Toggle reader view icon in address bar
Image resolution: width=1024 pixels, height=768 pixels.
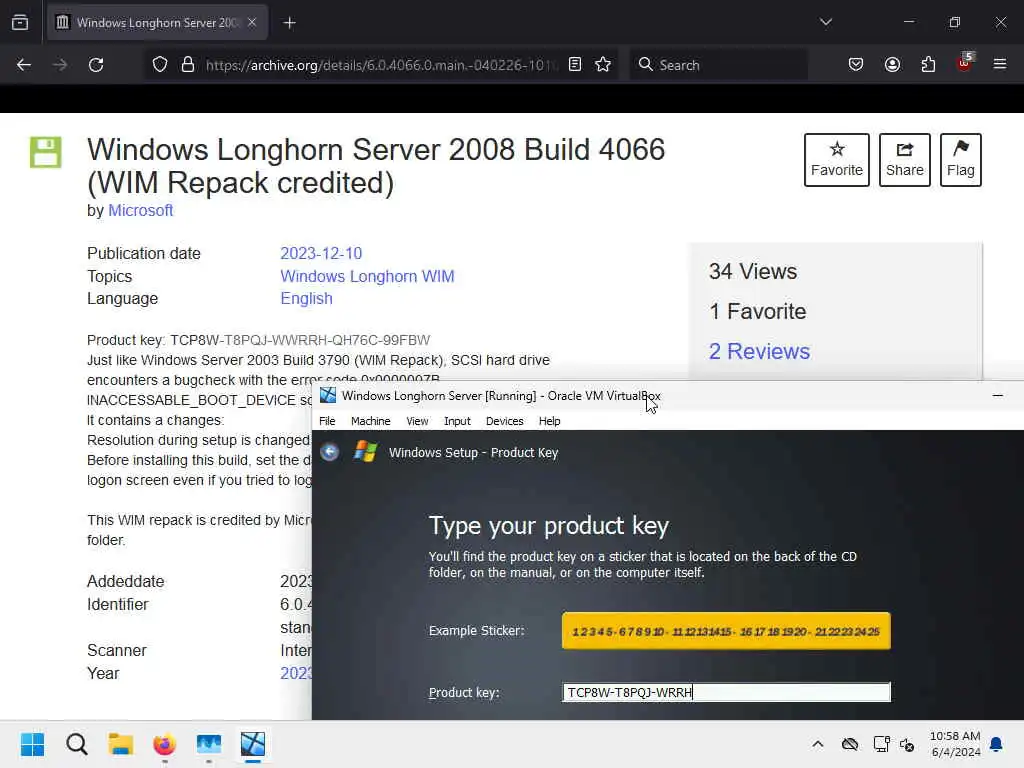[575, 64]
